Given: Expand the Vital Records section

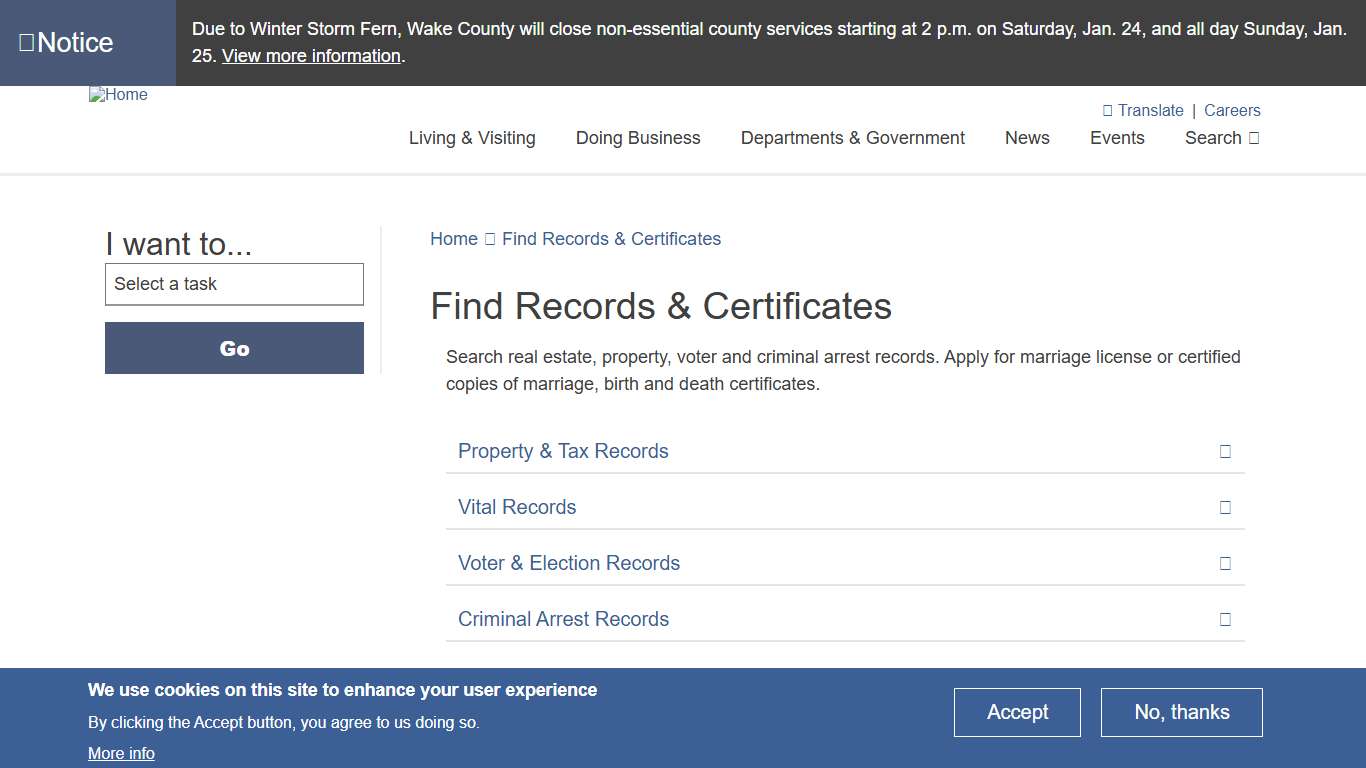Looking at the screenshot, I should 517,507.
